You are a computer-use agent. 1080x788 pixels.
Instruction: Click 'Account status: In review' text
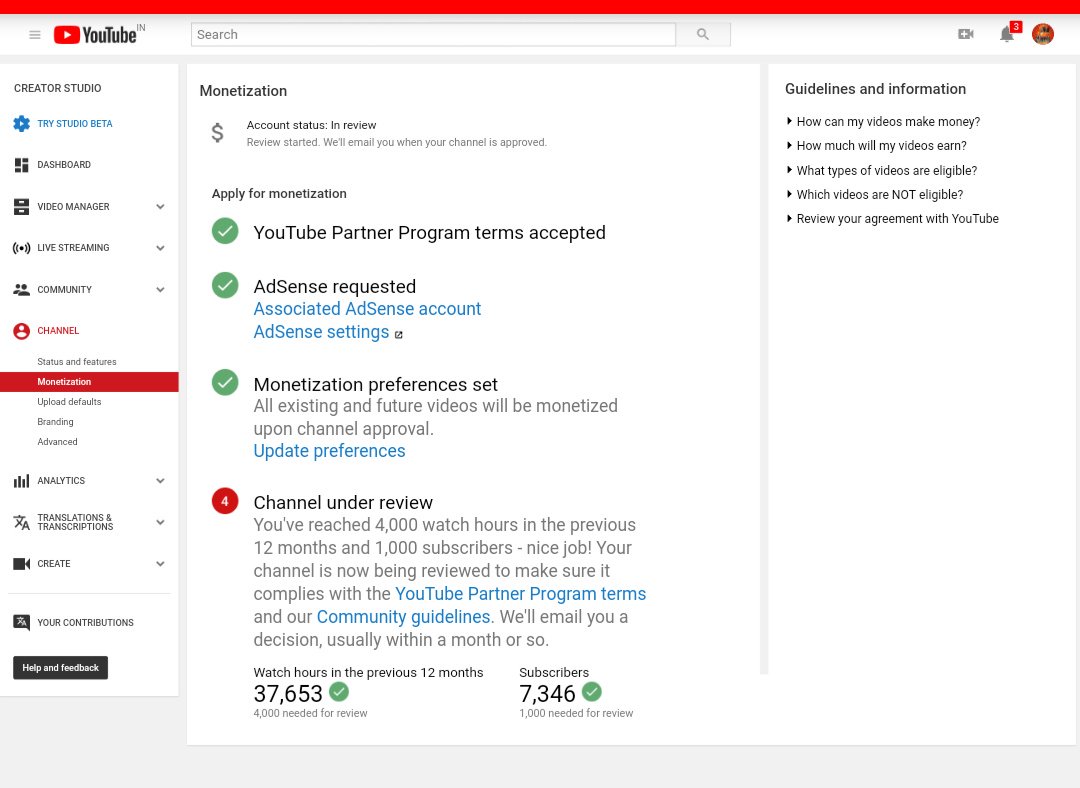311,125
